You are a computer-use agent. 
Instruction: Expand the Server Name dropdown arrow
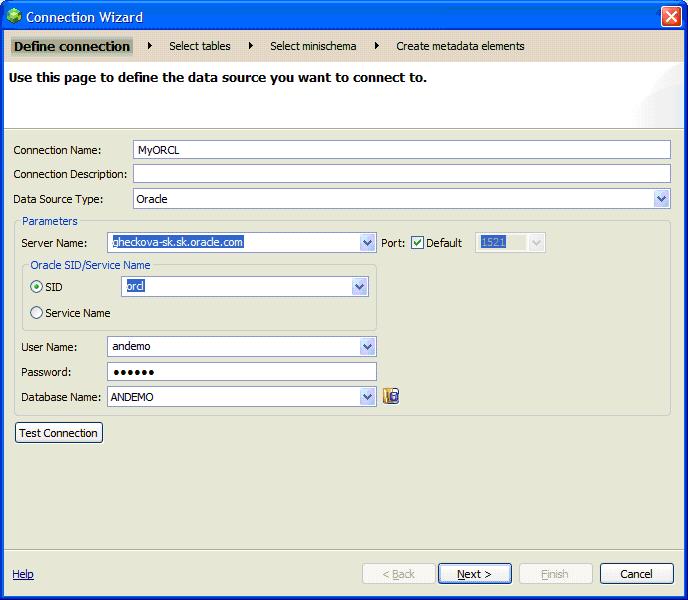click(367, 243)
